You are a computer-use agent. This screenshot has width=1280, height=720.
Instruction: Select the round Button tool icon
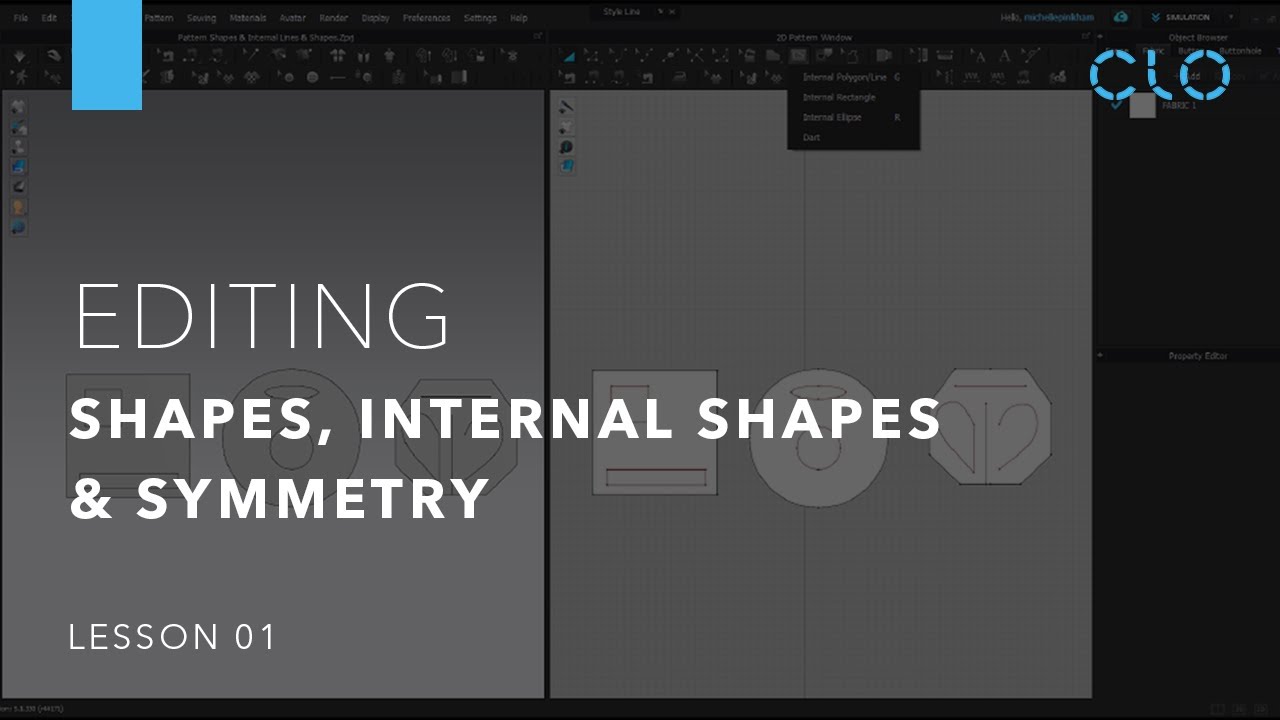[312, 76]
